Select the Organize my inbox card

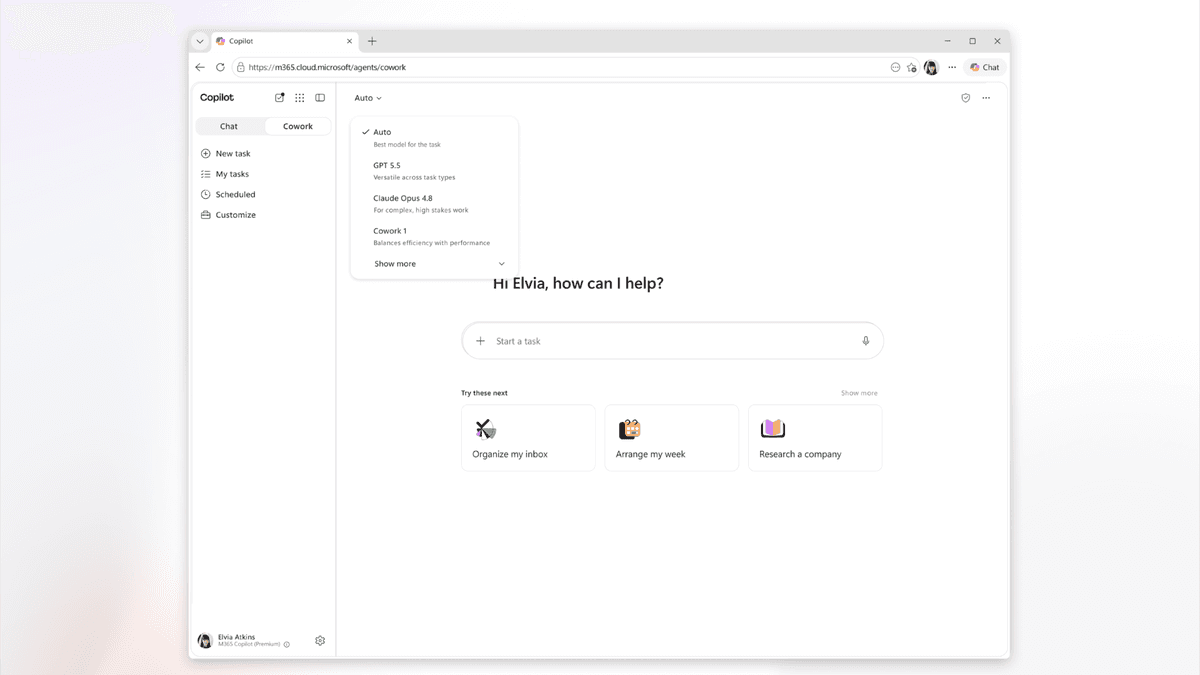point(528,437)
